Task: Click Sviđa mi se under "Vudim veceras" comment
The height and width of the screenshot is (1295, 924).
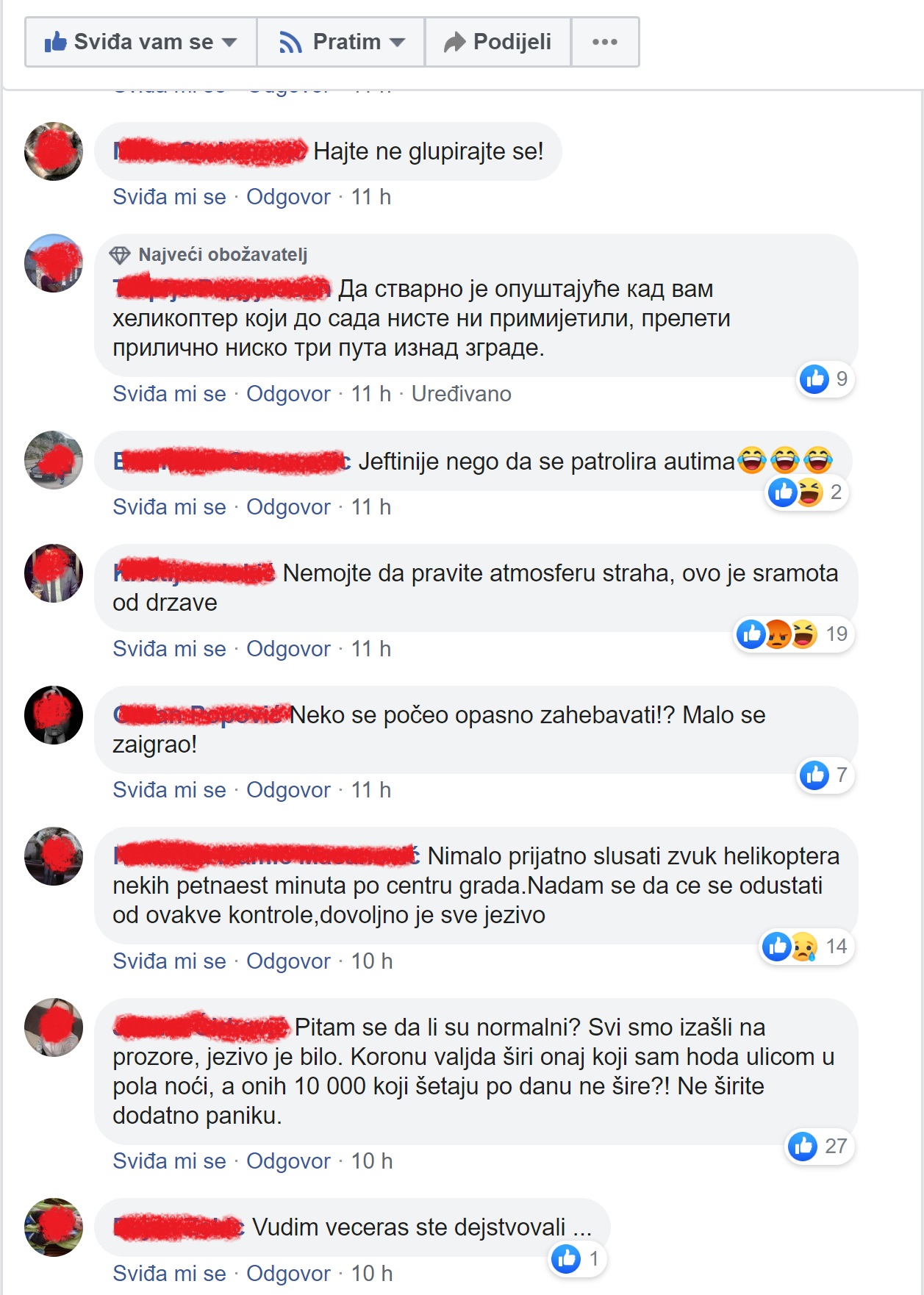Action: pos(169,1274)
